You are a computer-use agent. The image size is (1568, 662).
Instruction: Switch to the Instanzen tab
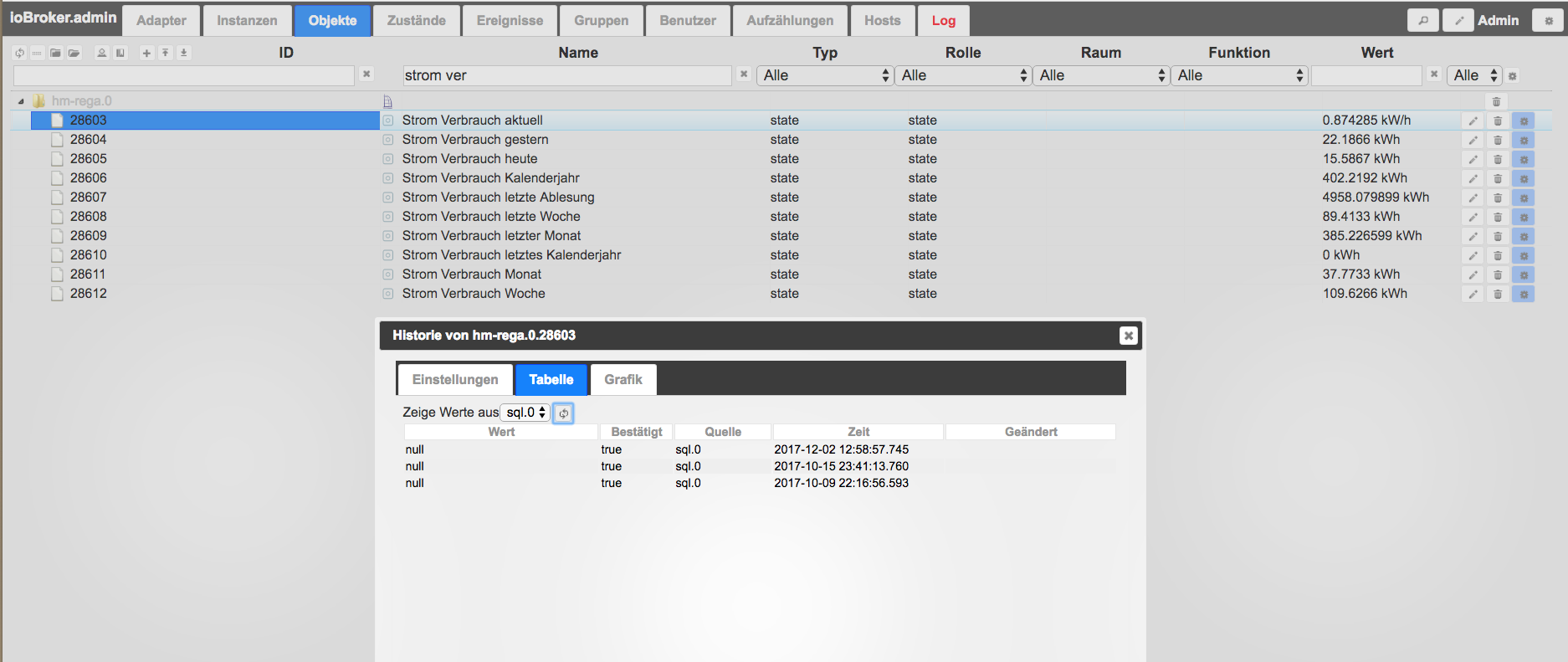point(247,21)
